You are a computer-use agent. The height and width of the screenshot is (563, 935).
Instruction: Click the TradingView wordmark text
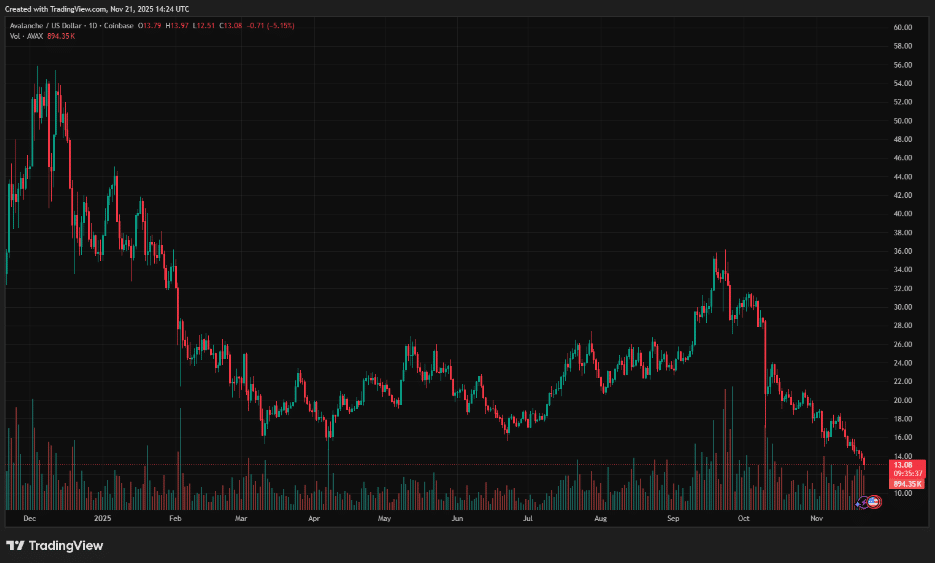(65, 545)
